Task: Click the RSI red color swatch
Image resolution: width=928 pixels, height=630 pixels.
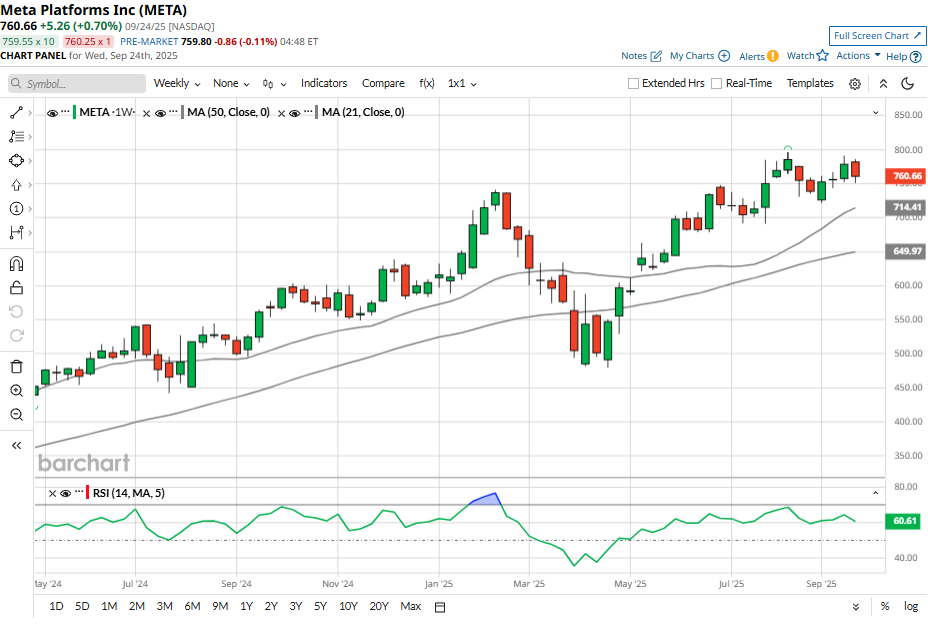Action: click(x=88, y=492)
